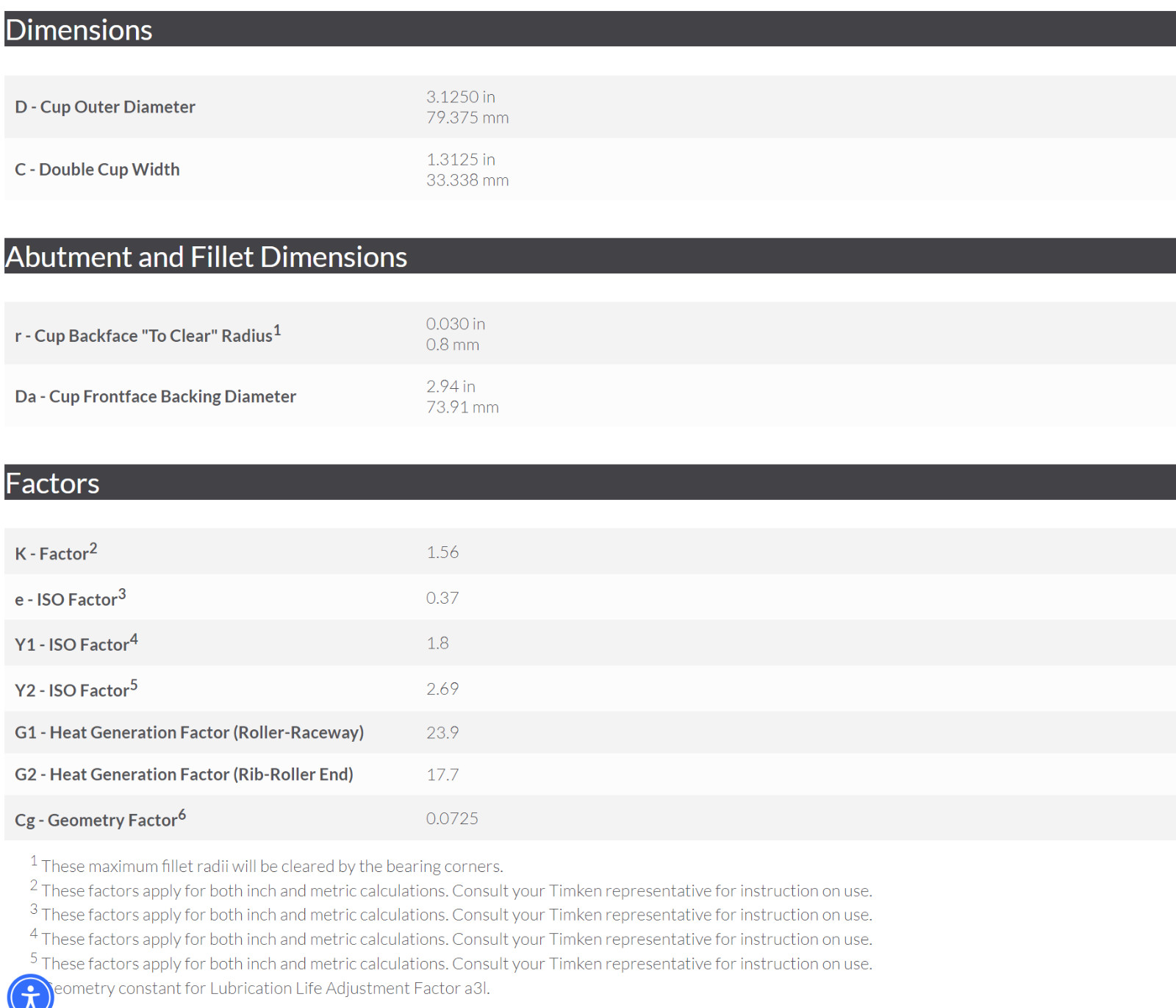Click footnote 4 about inch and metric factors
This screenshot has height=1008, width=1176.
[x=451, y=938]
